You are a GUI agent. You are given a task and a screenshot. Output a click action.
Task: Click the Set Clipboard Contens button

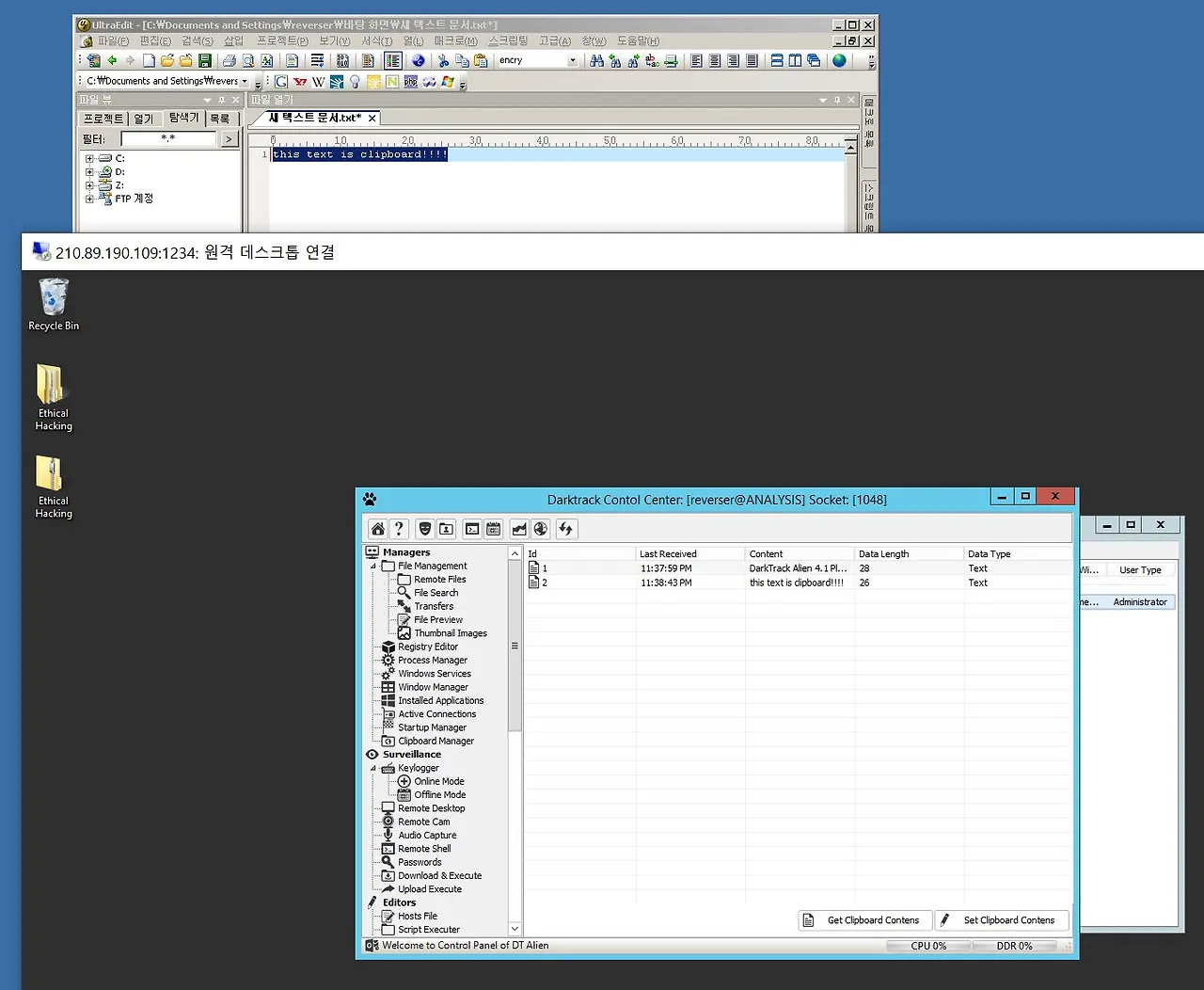click(1001, 920)
